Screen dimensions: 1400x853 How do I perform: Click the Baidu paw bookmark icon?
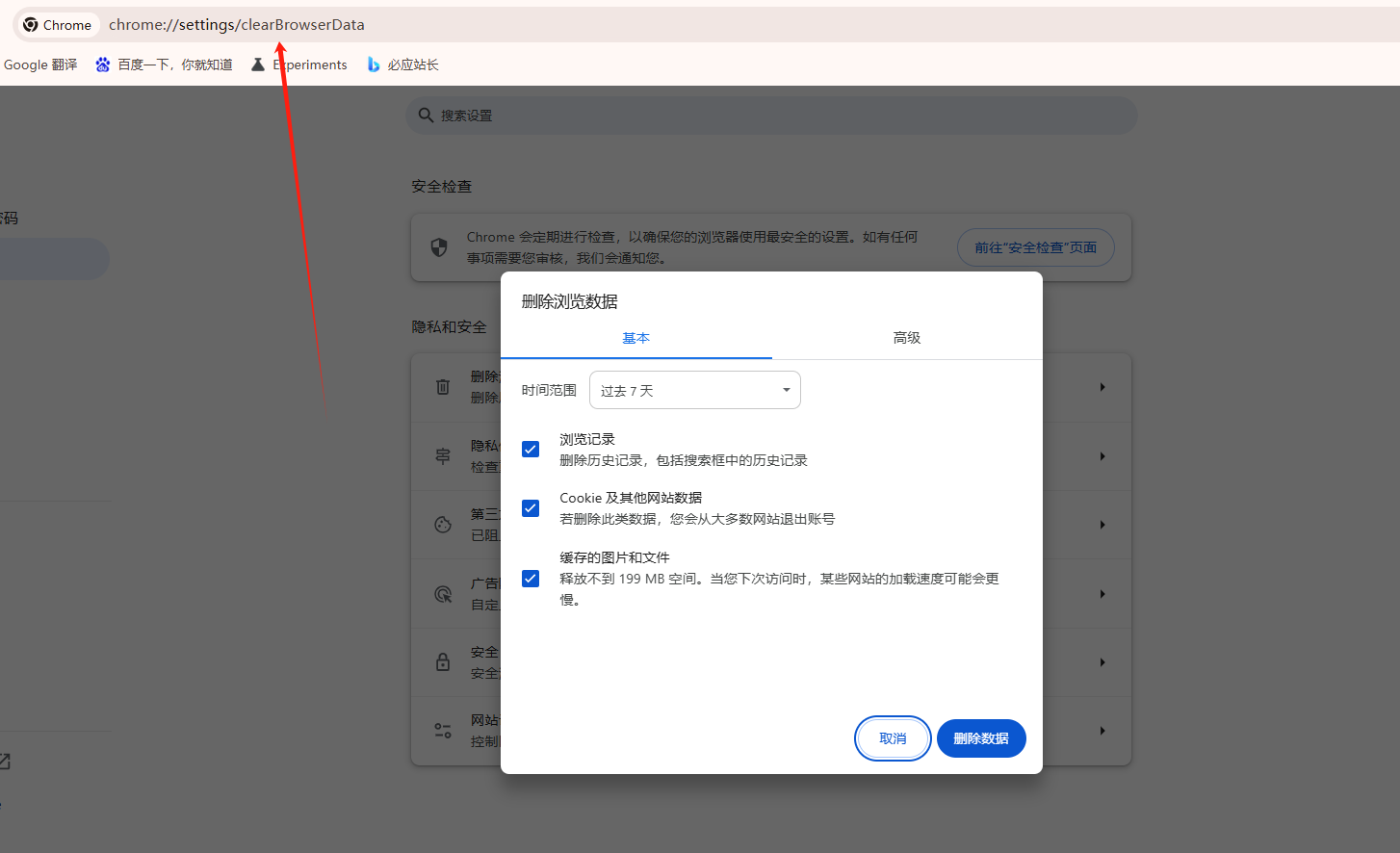point(103,65)
